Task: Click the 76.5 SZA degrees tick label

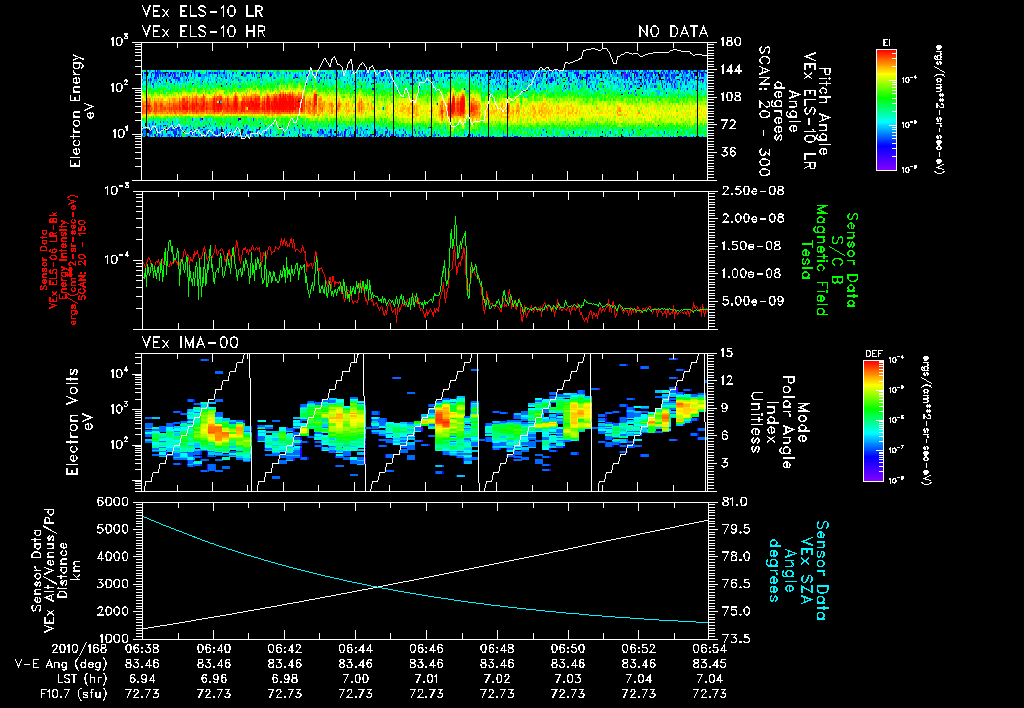Action: [735, 584]
